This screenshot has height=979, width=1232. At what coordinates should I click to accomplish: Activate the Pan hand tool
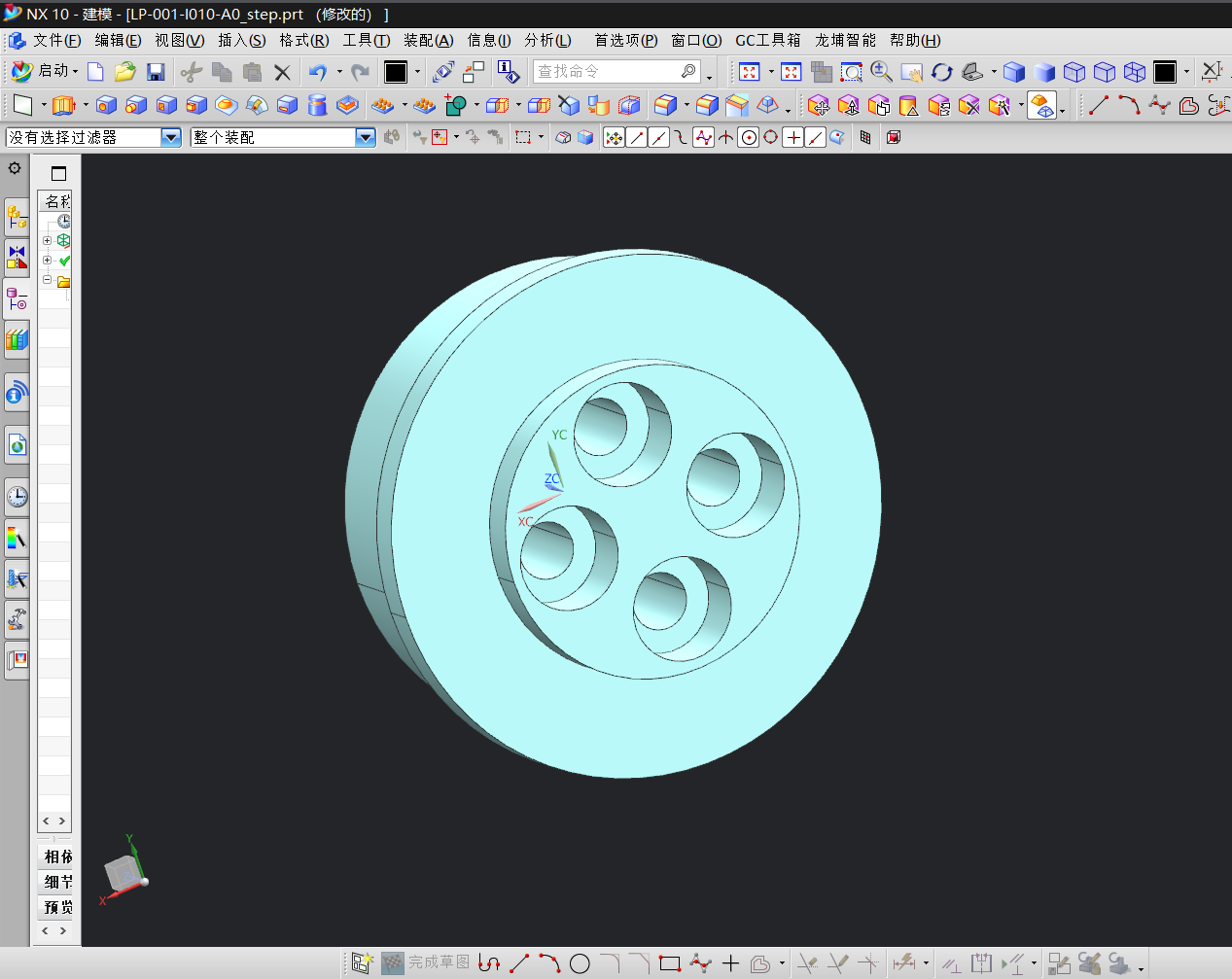point(911,72)
